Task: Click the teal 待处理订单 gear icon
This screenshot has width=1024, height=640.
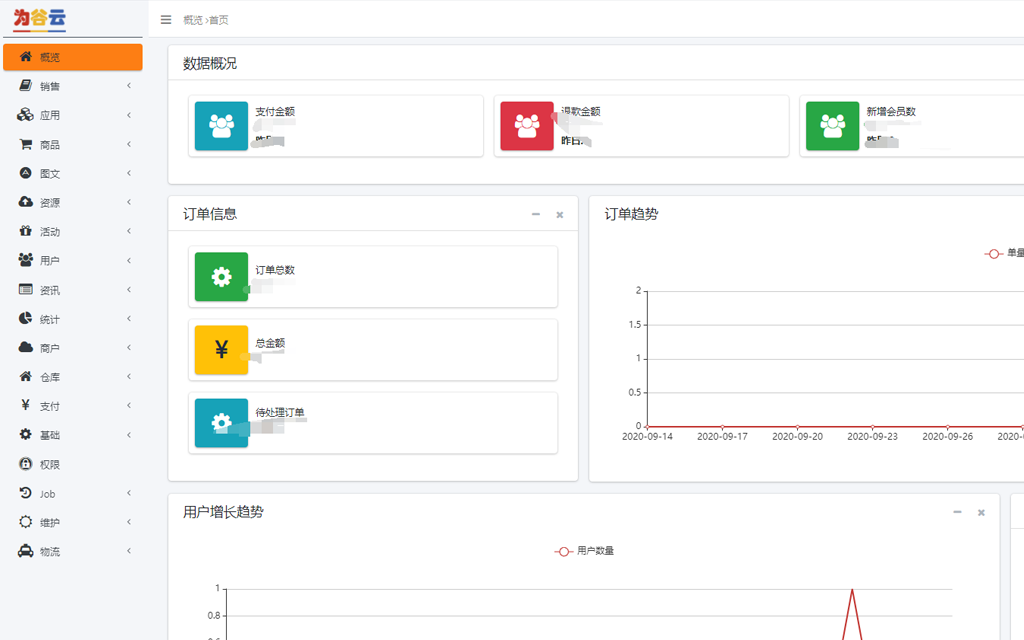Action: click(221, 423)
